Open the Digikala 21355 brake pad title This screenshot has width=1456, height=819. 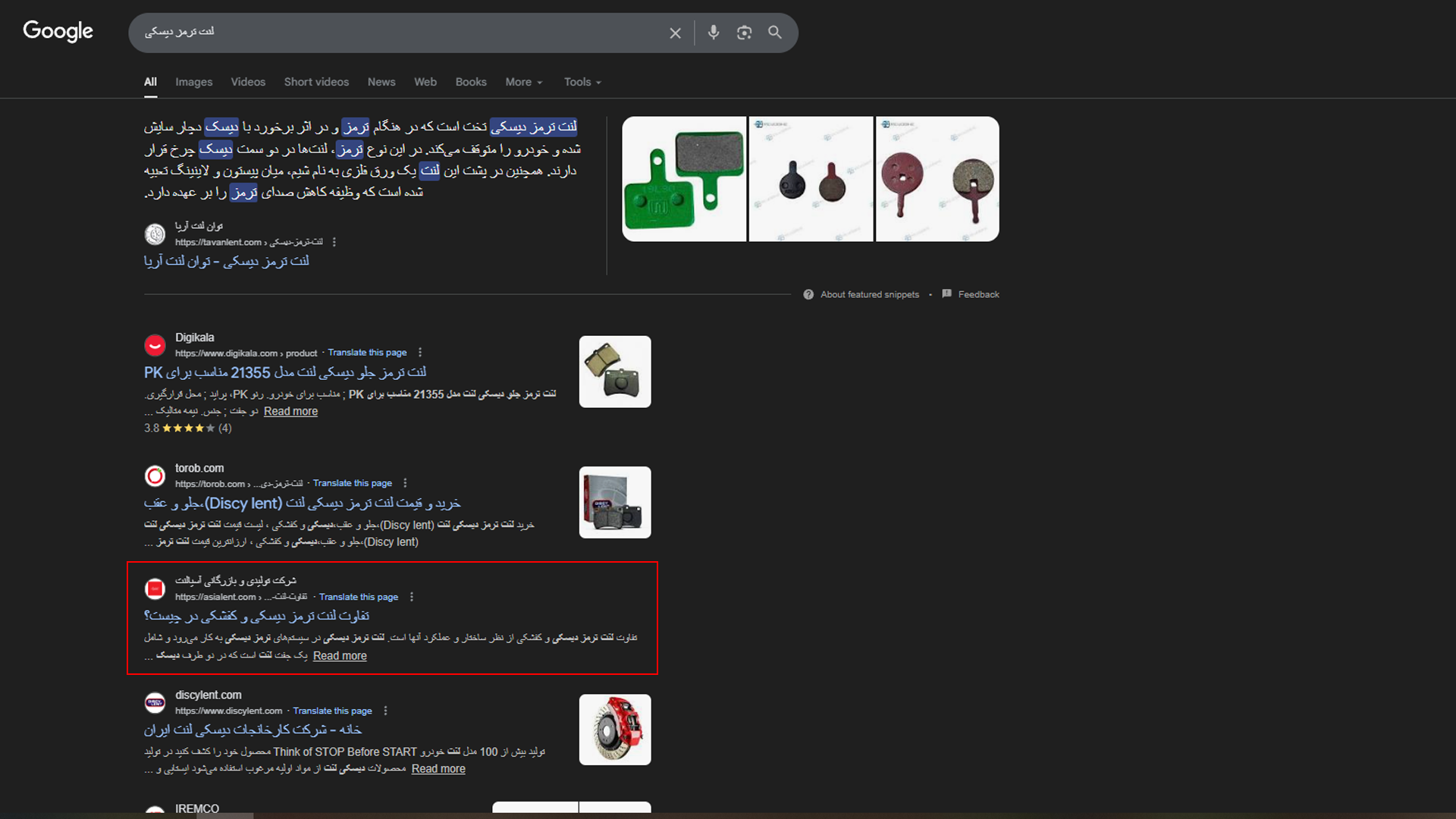285,372
